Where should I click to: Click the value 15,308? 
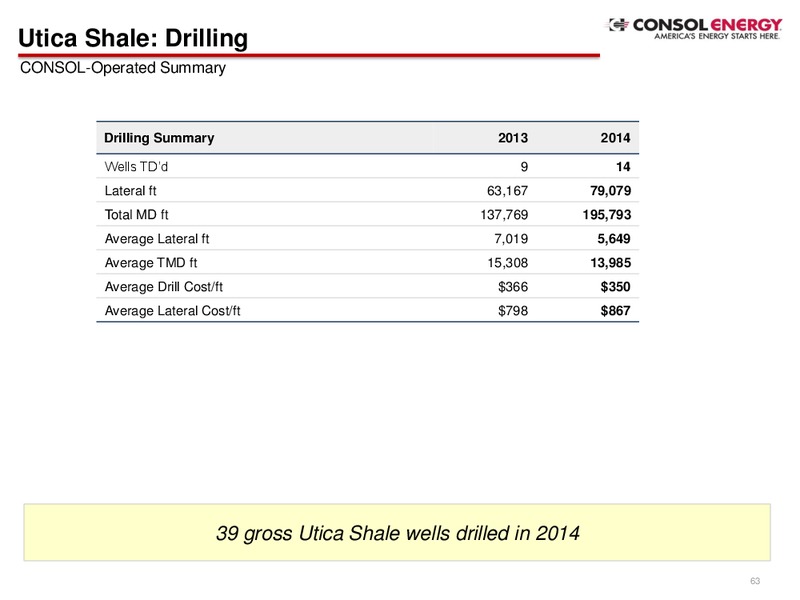pyautogui.click(x=508, y=263)
